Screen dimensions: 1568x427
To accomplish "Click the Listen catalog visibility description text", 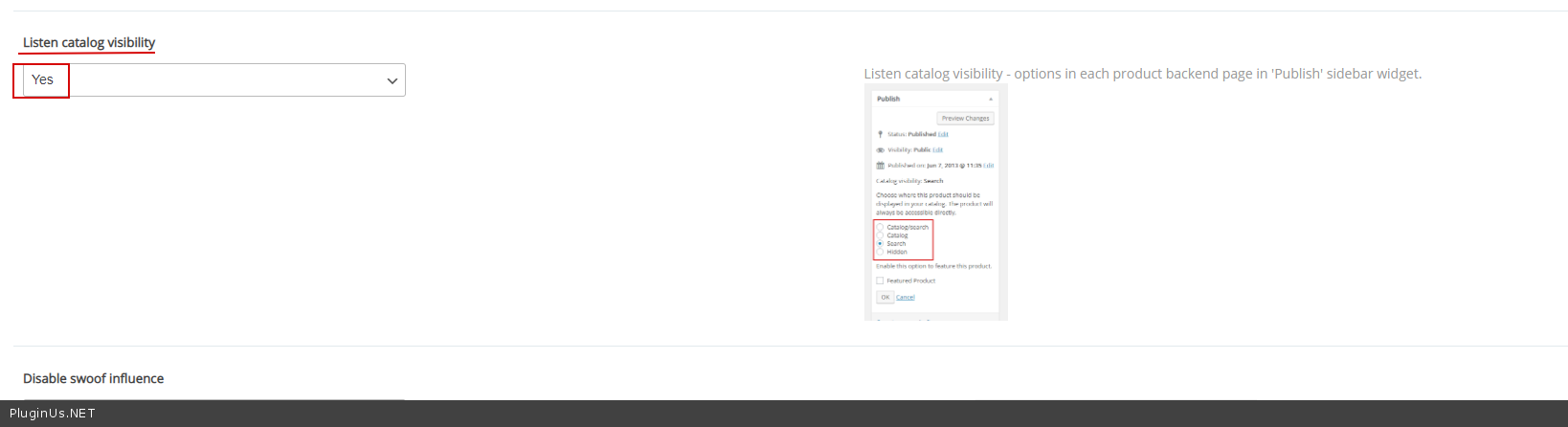I will click(x=1143, y=74).
